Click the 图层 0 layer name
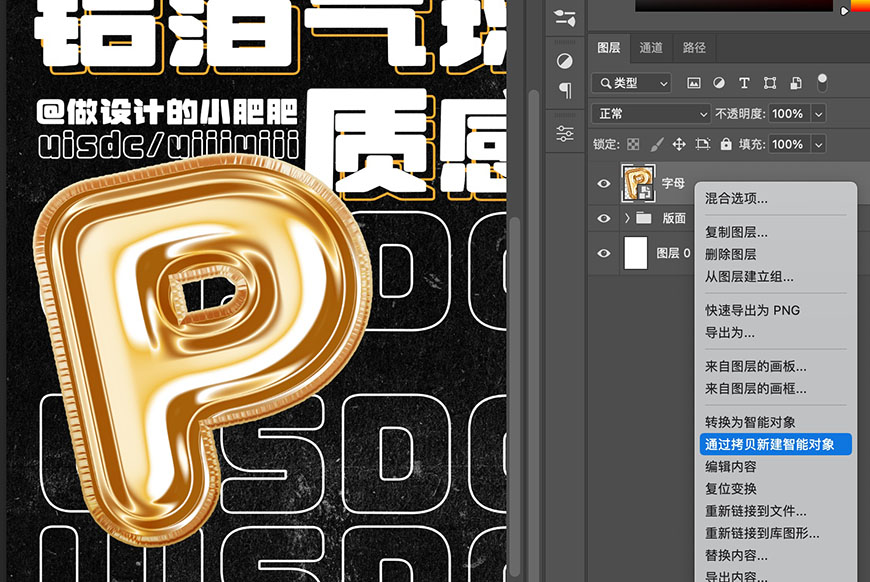Viewport: 870px width, 582px height. point(674,253)
